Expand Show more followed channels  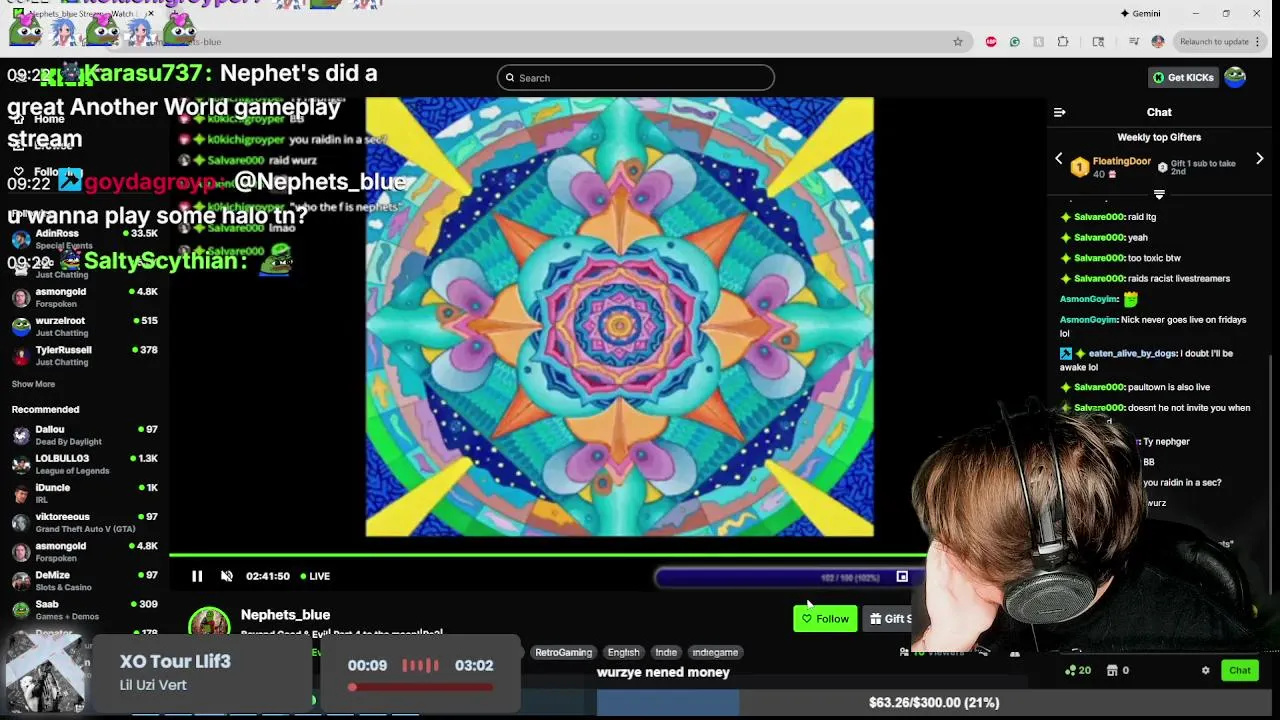33,384
